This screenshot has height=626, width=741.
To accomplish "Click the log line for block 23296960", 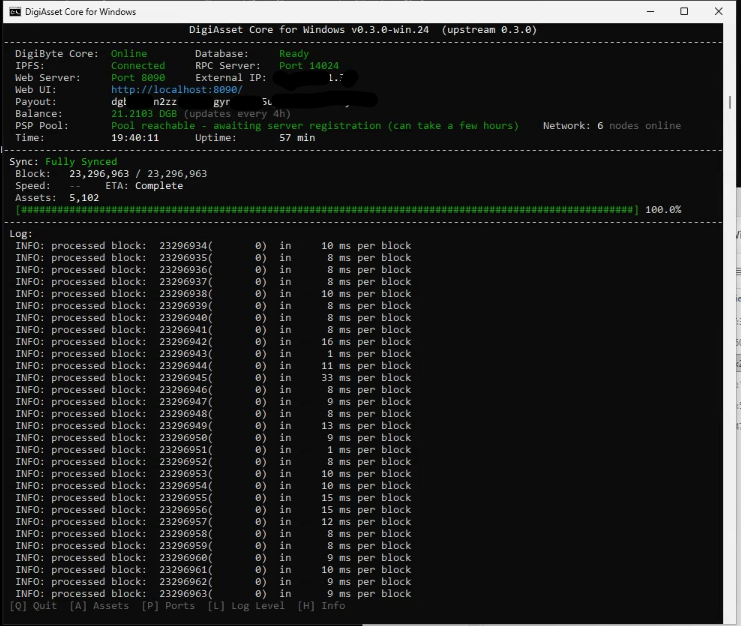I will [213, 558].
